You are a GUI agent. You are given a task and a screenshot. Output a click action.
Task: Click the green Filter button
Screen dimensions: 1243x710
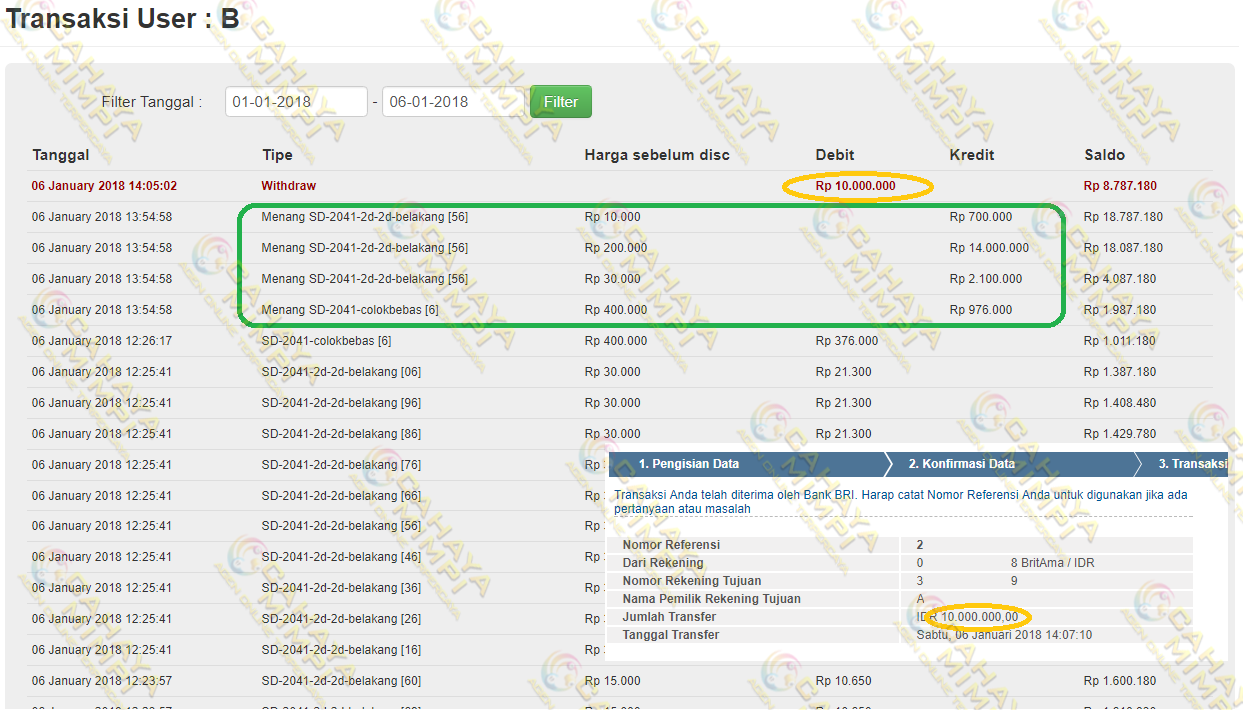tap(560, 102)
